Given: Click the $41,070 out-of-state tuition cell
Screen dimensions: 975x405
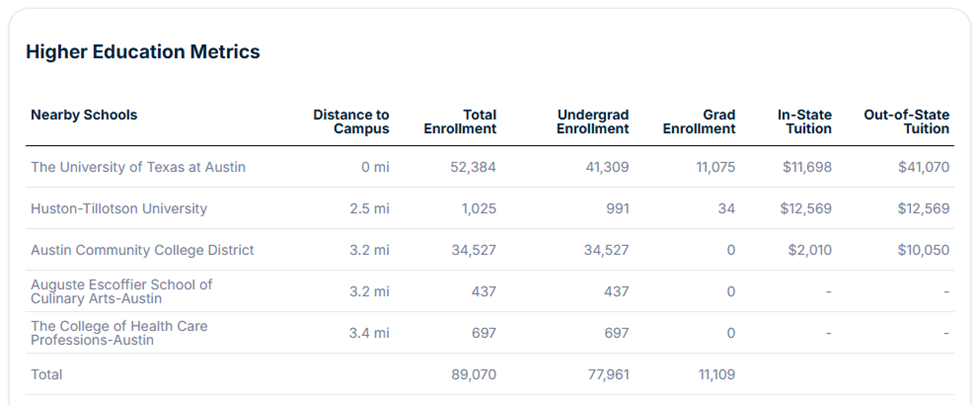Looking at the screenshot, I should coord(923,167).
